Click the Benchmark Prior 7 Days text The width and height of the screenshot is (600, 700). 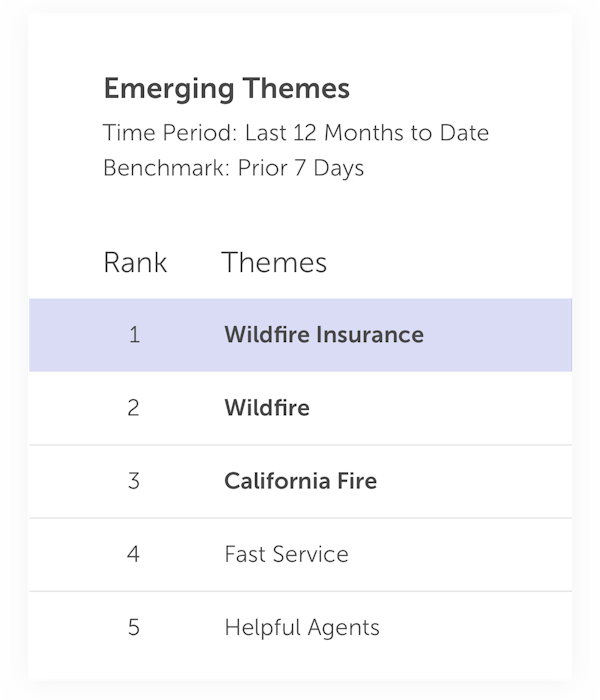click(233, 168)
